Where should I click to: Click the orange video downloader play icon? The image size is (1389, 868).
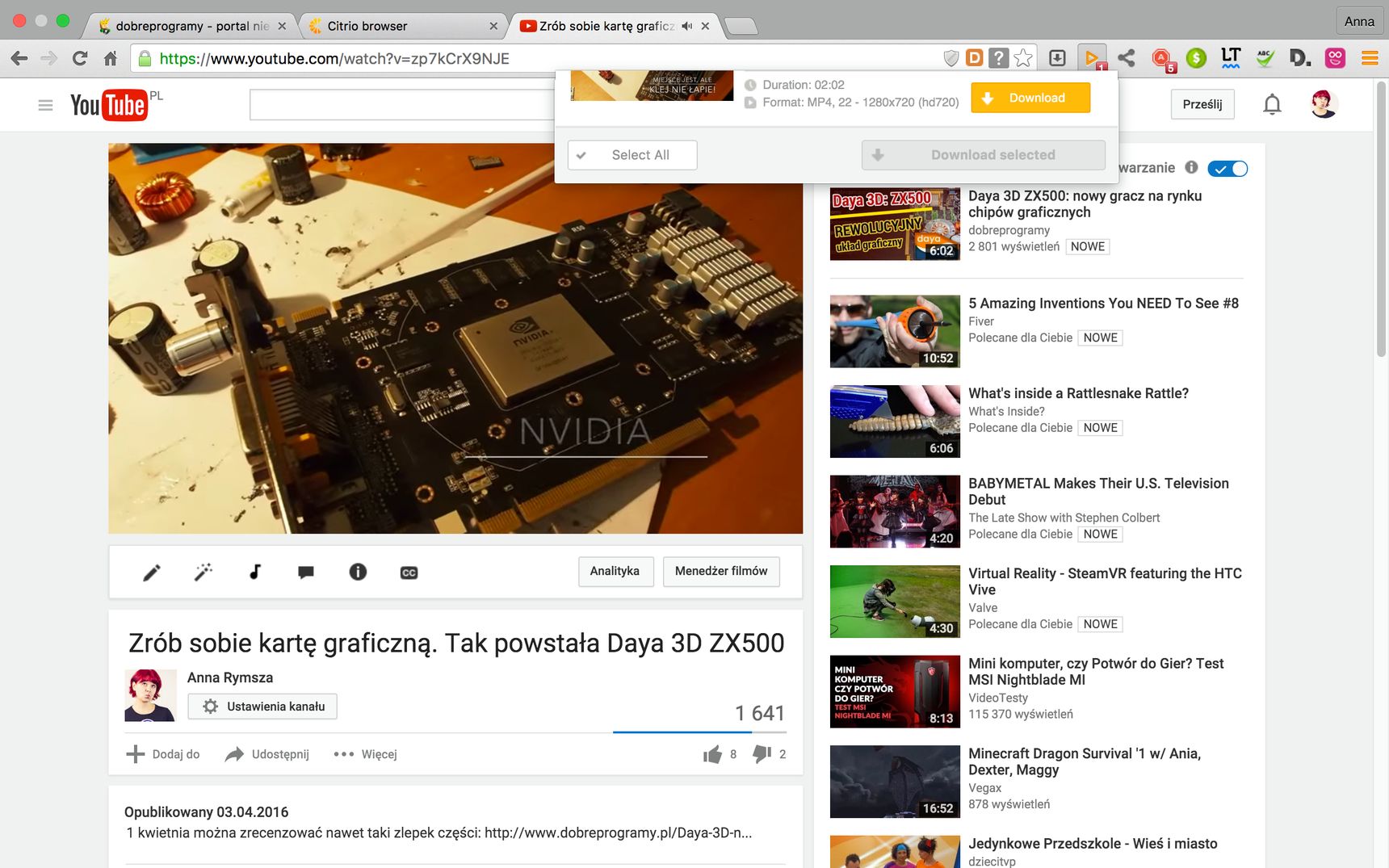tap(1093, 58)
